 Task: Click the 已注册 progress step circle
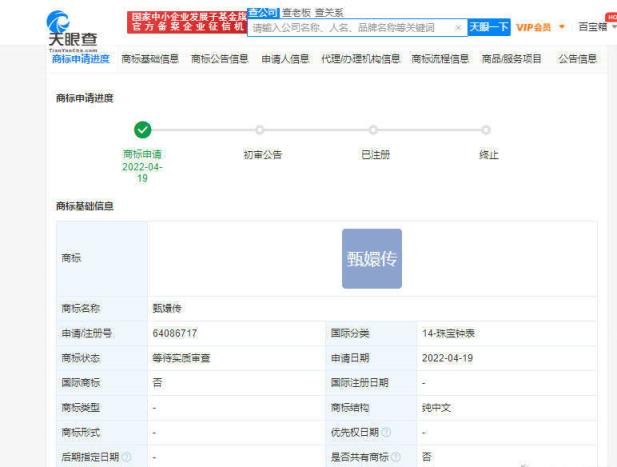pos(373,129)
